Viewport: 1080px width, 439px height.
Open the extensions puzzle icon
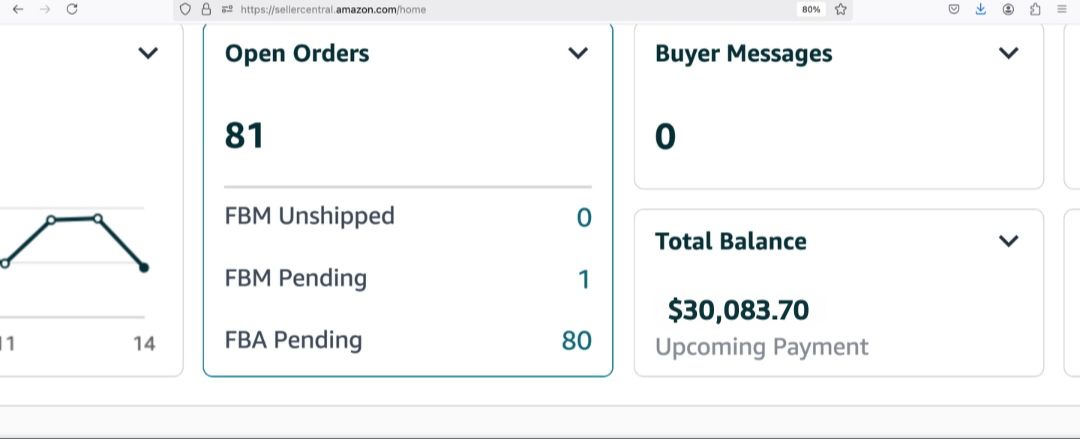click(x=1035, y=9)
